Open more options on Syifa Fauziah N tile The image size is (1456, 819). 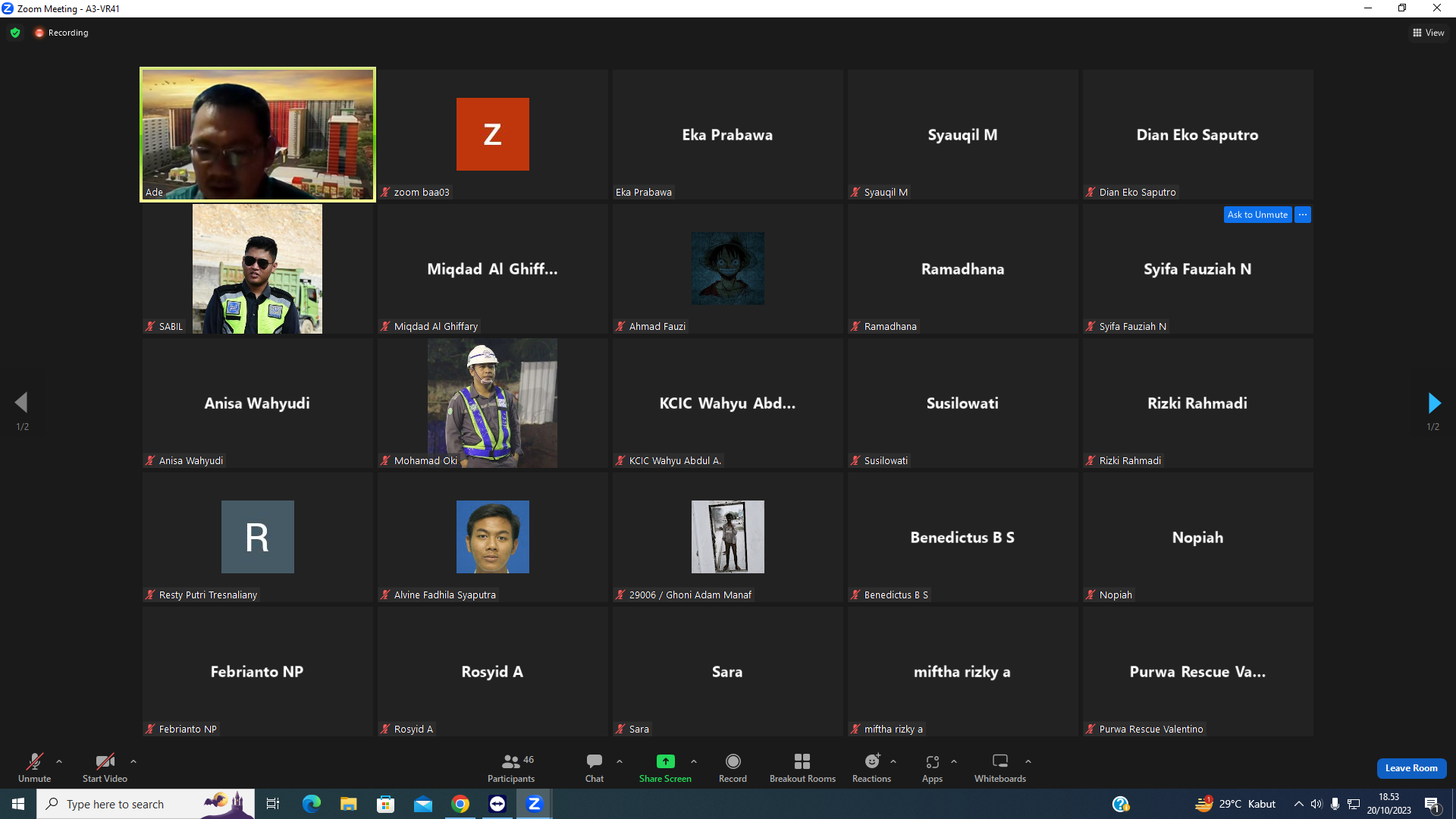click(1303, 215)
